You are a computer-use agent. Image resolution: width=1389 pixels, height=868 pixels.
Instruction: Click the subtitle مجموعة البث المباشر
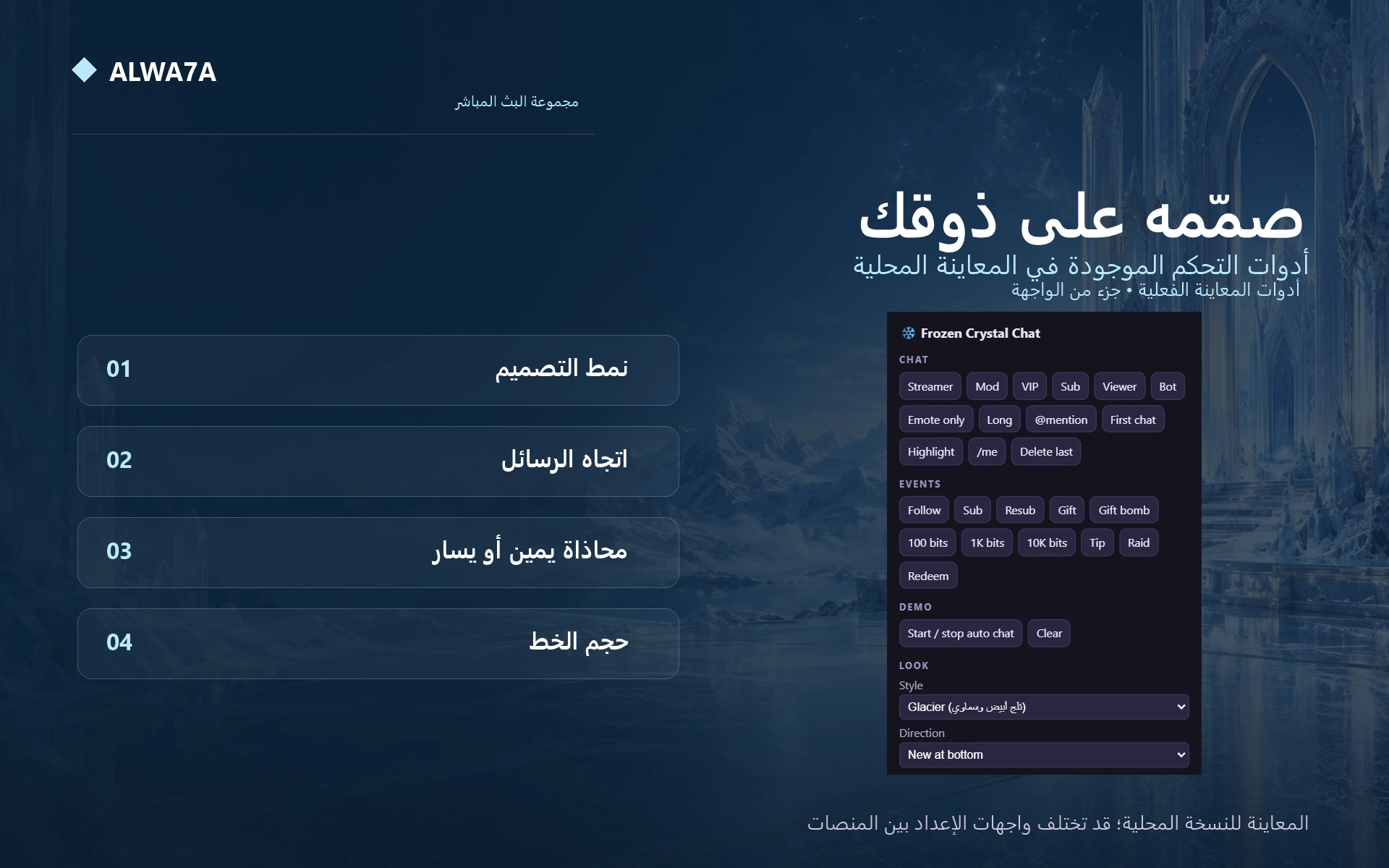[x=517, y=102]
